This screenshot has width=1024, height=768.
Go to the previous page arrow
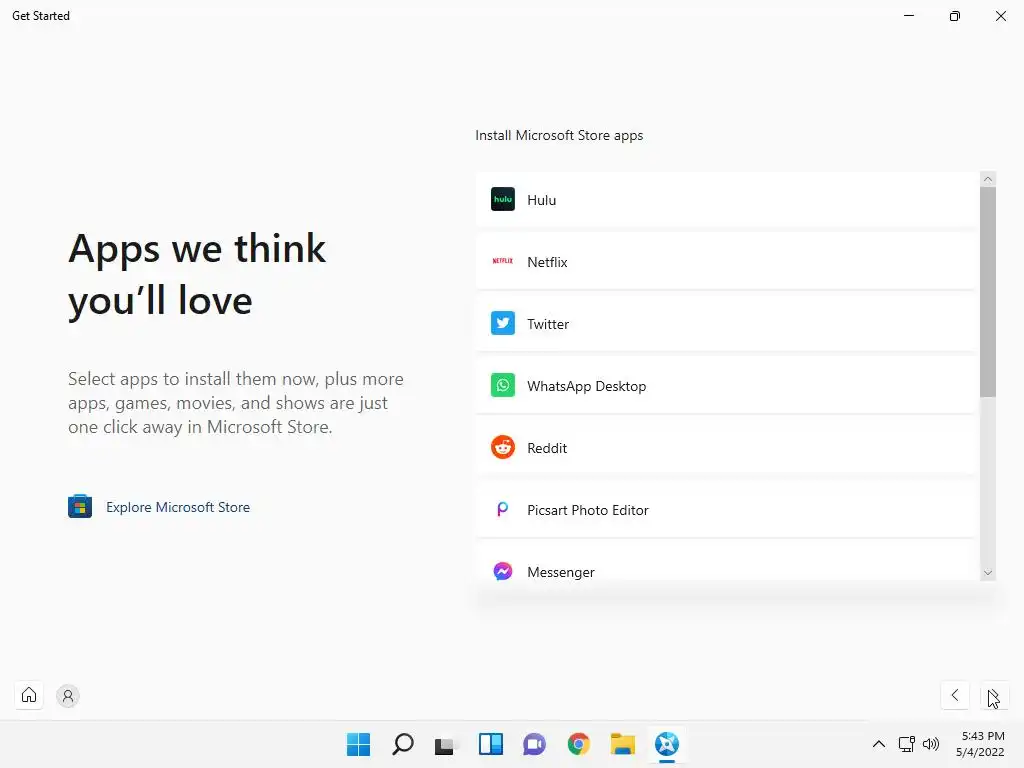click(955, 695)
